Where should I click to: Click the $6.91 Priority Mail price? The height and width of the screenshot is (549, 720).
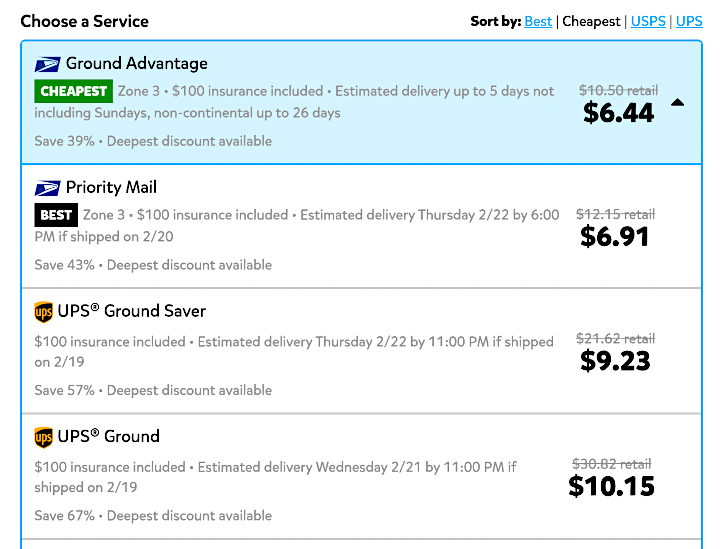[614, 236]
